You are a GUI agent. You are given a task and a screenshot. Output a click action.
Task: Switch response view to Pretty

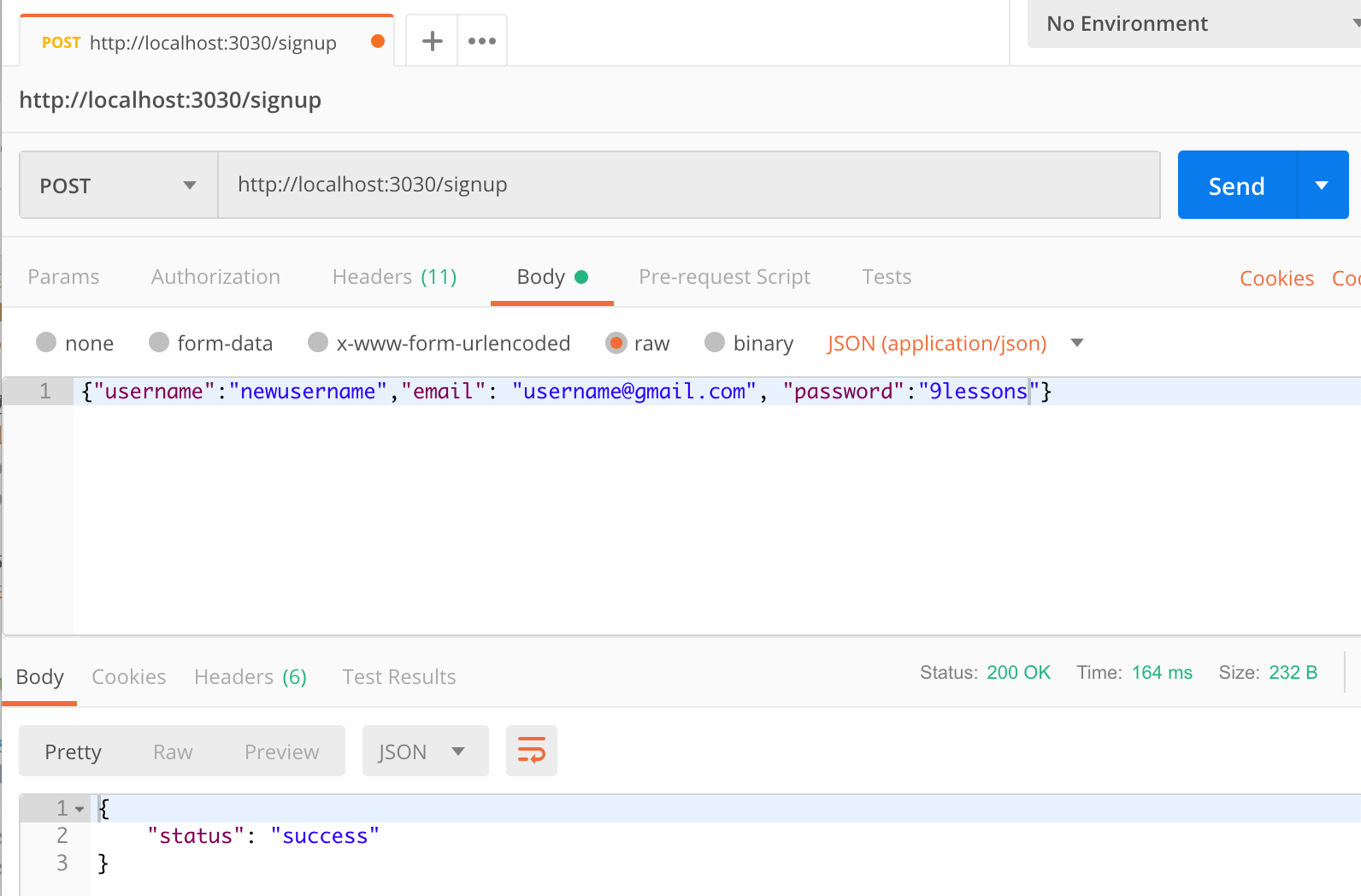[74, 752]
